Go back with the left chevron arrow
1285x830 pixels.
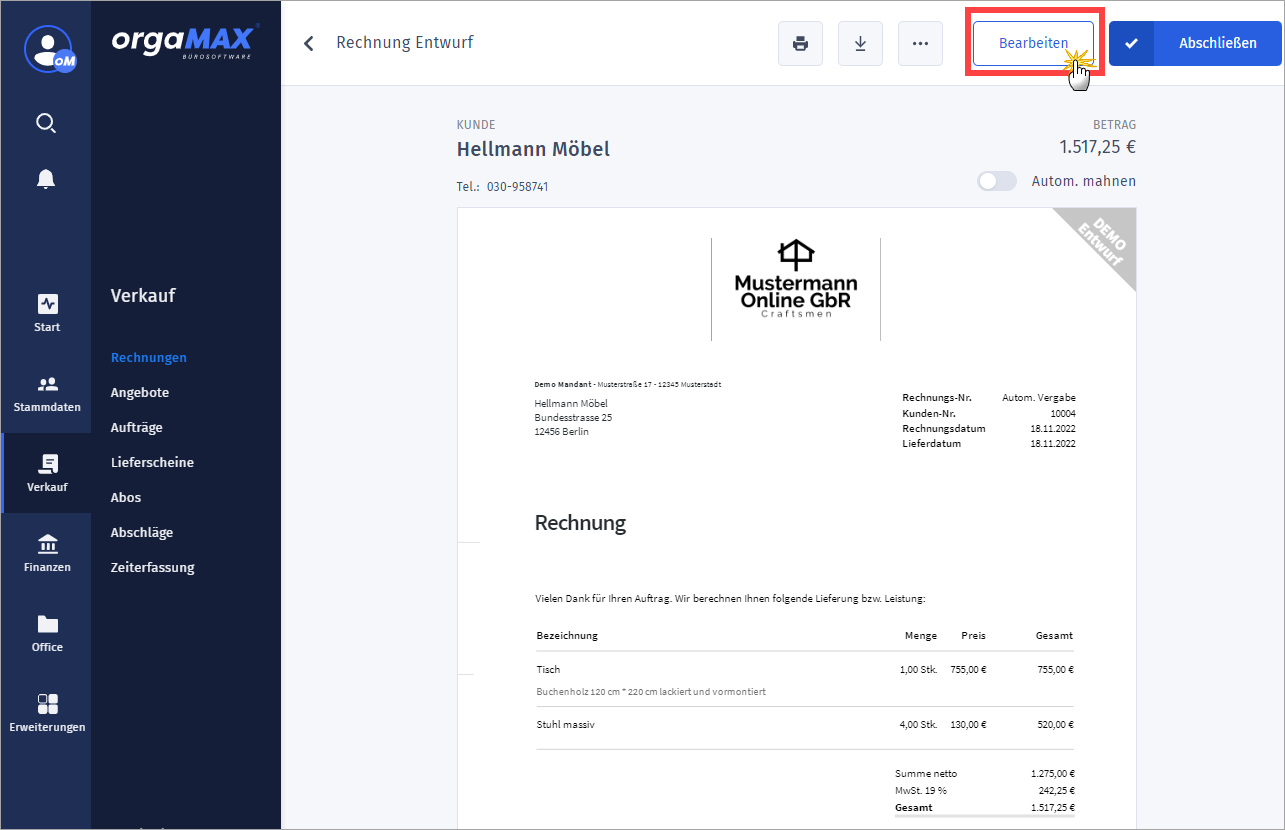[x=309, y=43]
